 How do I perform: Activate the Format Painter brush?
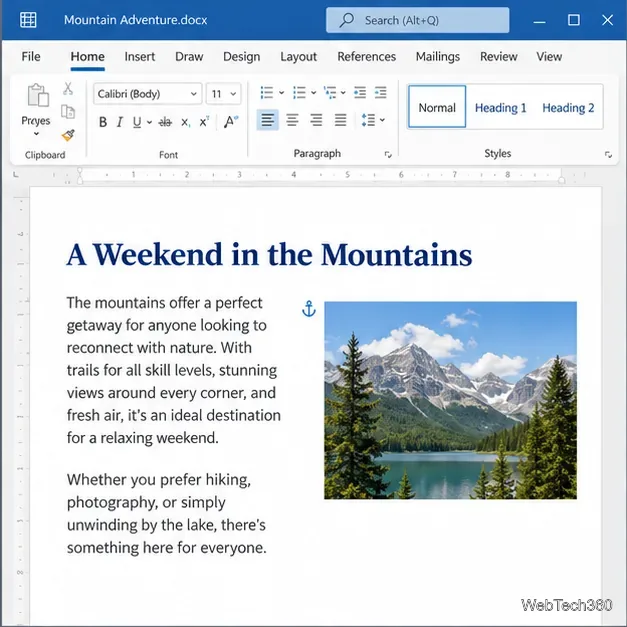[68, 135]
